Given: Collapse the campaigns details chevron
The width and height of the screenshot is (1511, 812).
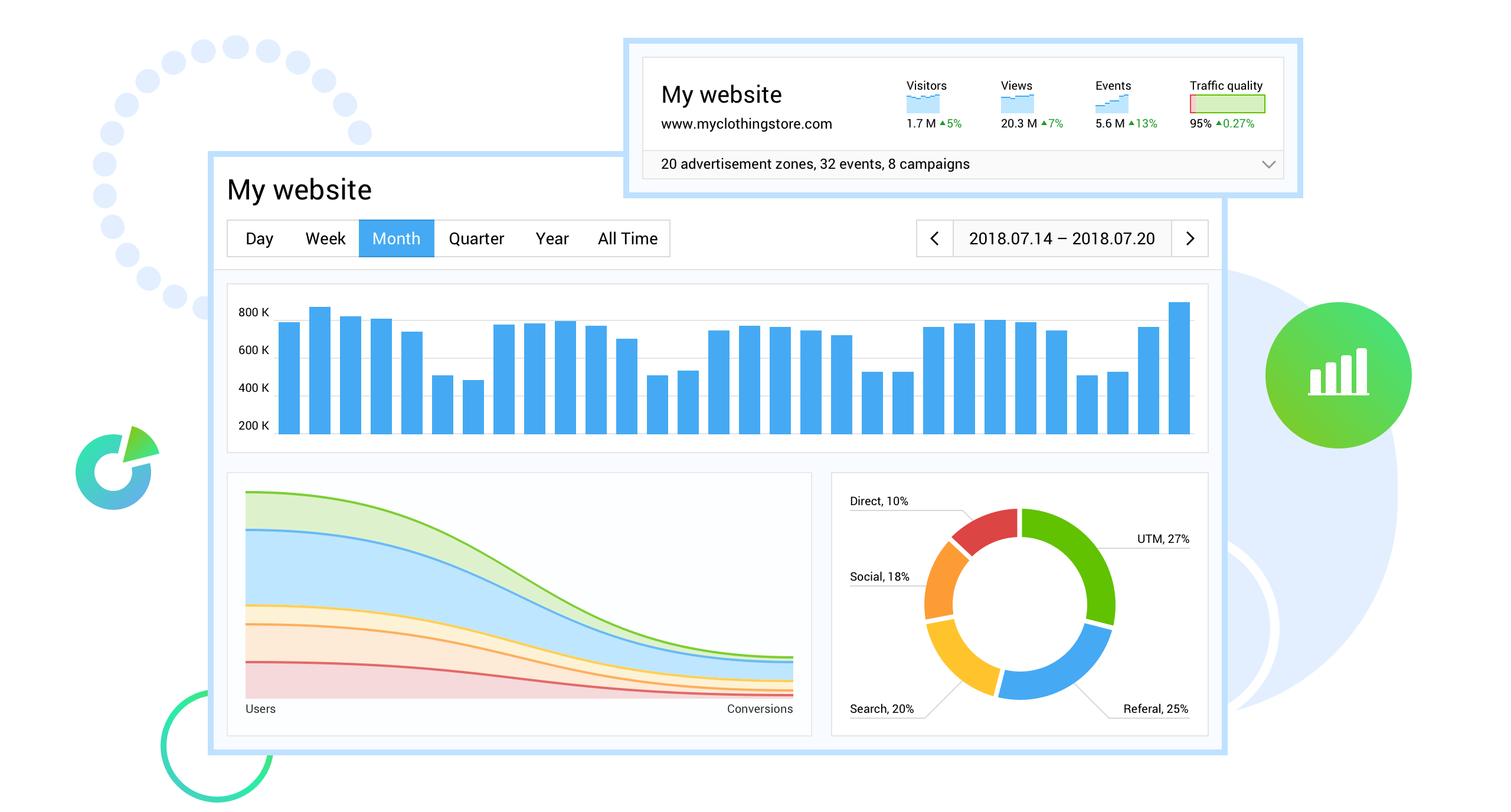Looking at the screenshot, I should 1268,165.
